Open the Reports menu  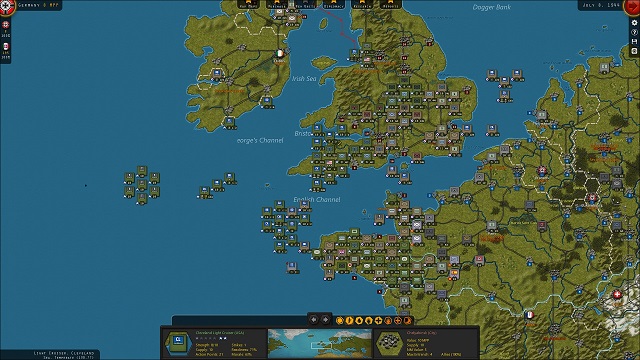[391, 4]
